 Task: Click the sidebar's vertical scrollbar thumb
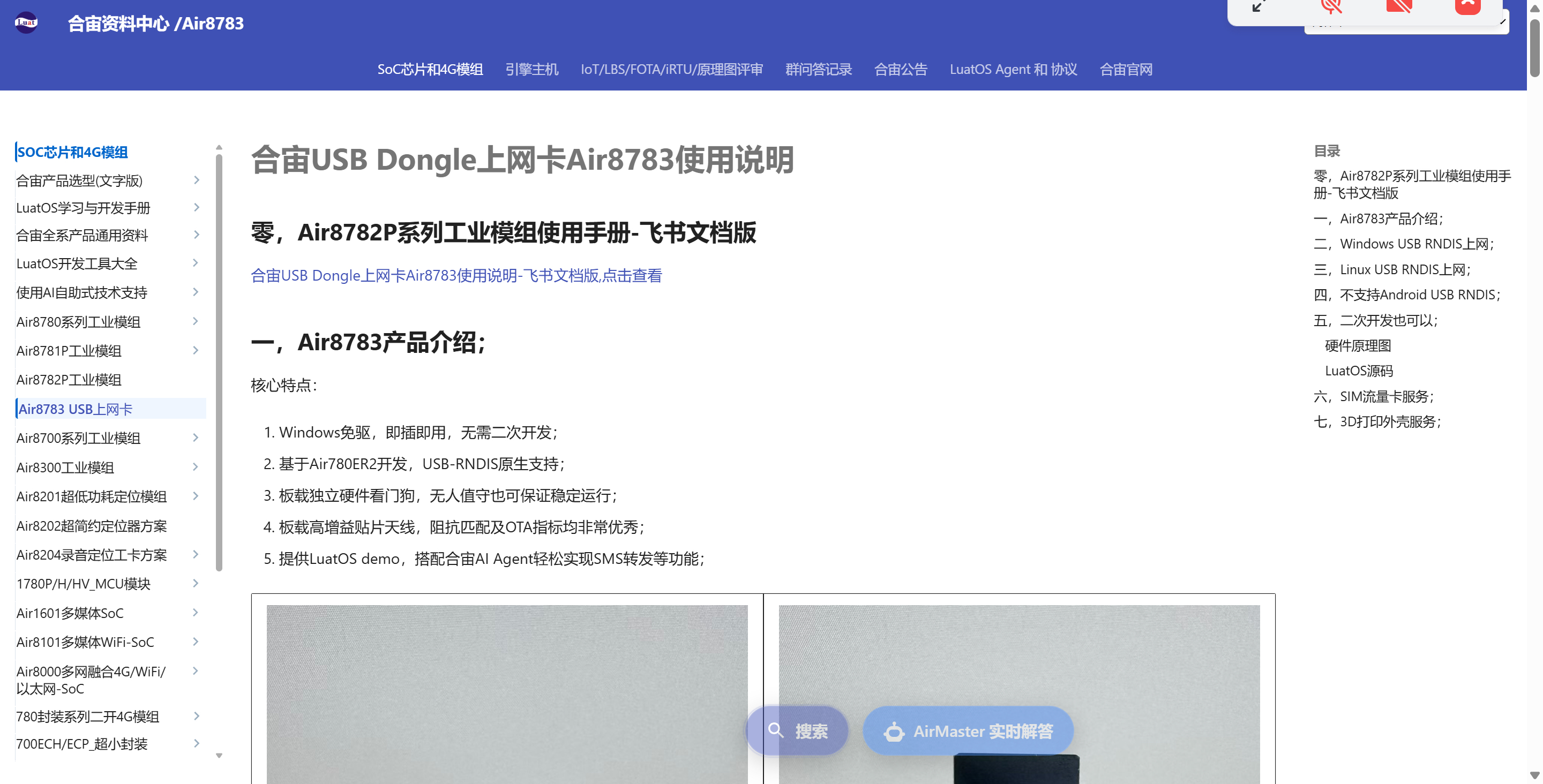point(219,363)
